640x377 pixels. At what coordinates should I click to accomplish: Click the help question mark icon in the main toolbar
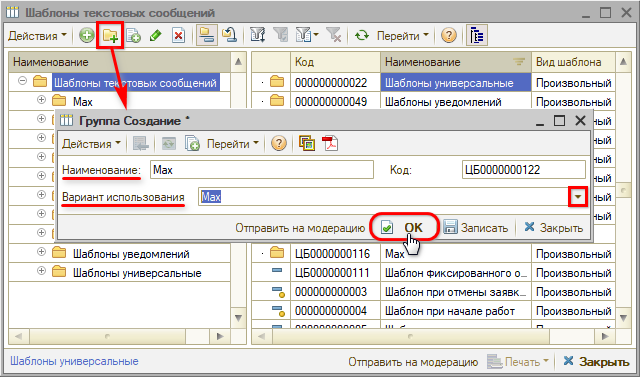(x=449, y=35)
